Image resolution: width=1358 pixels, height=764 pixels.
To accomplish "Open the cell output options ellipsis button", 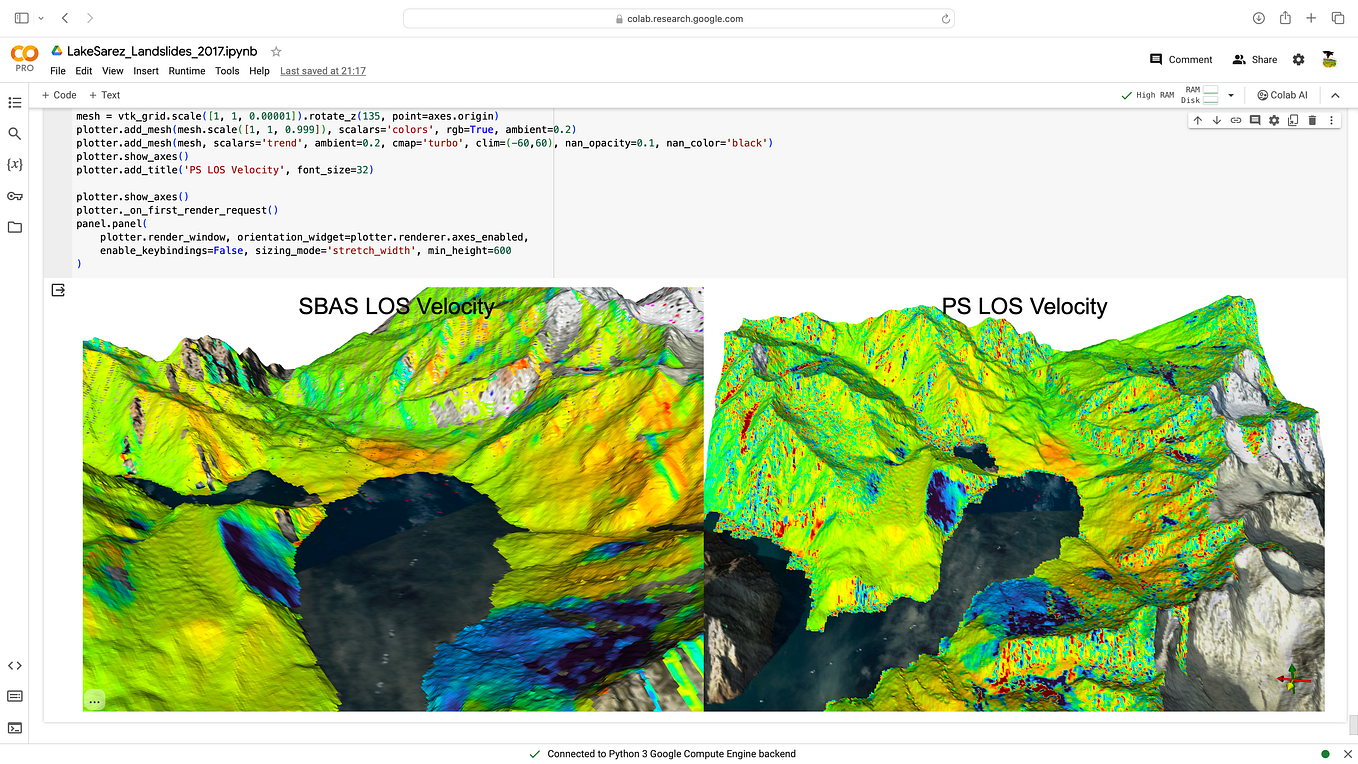I will pos(94,700).
